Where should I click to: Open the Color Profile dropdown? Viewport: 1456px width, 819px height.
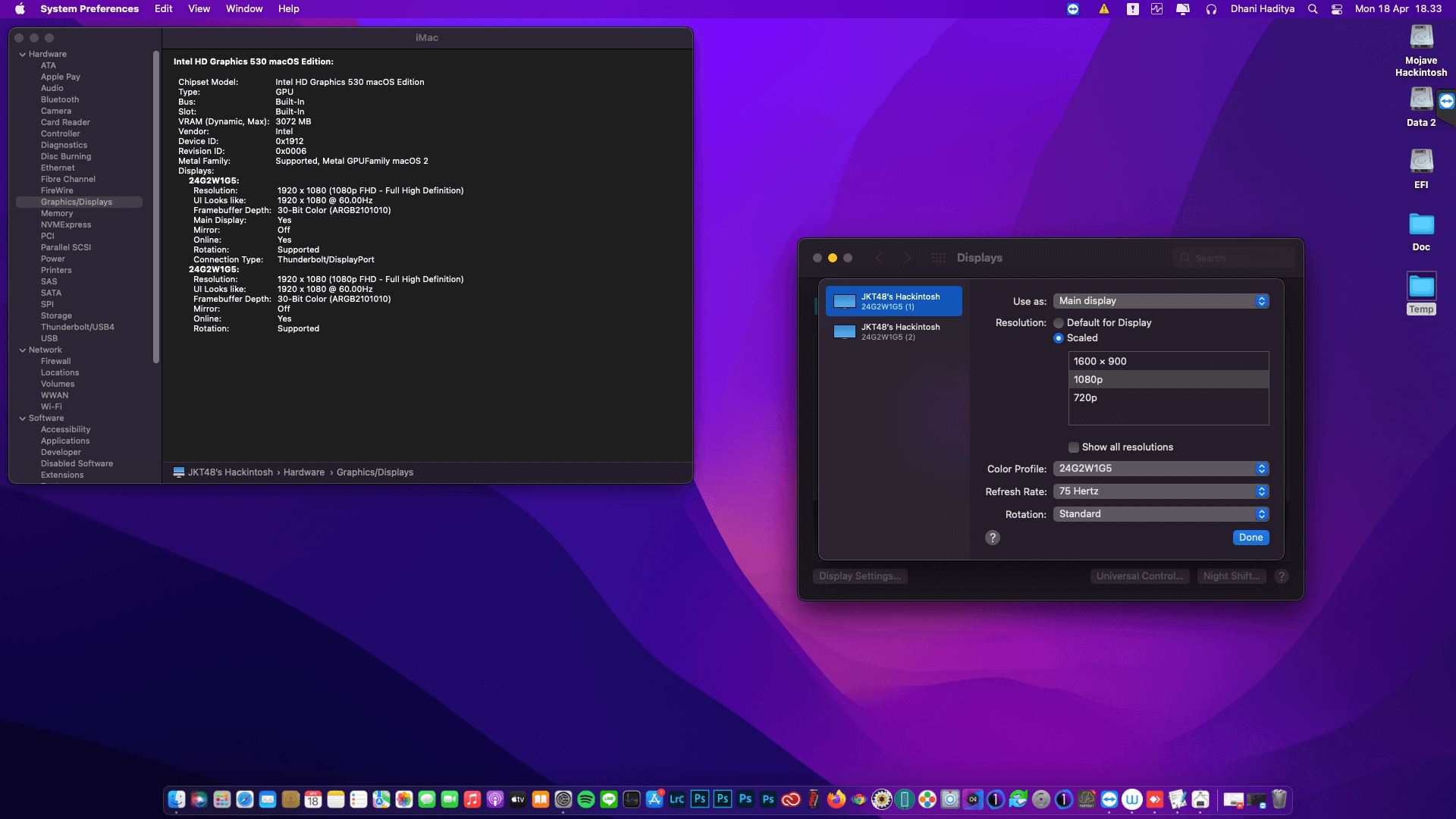pos(1160,469)
